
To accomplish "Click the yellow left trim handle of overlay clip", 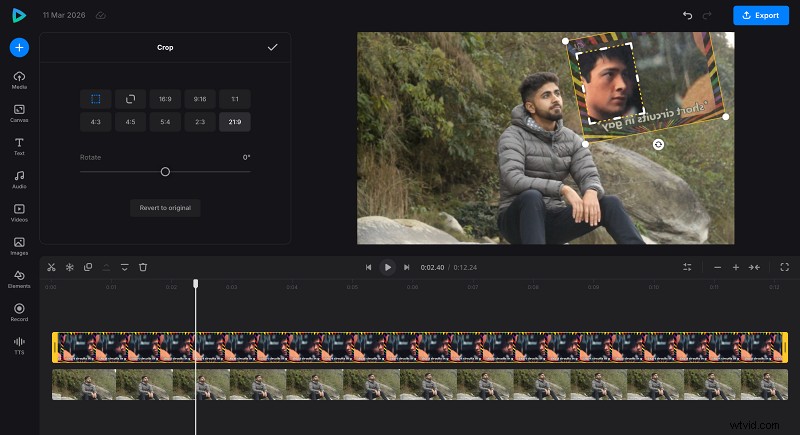I will [x=55, y=347].
